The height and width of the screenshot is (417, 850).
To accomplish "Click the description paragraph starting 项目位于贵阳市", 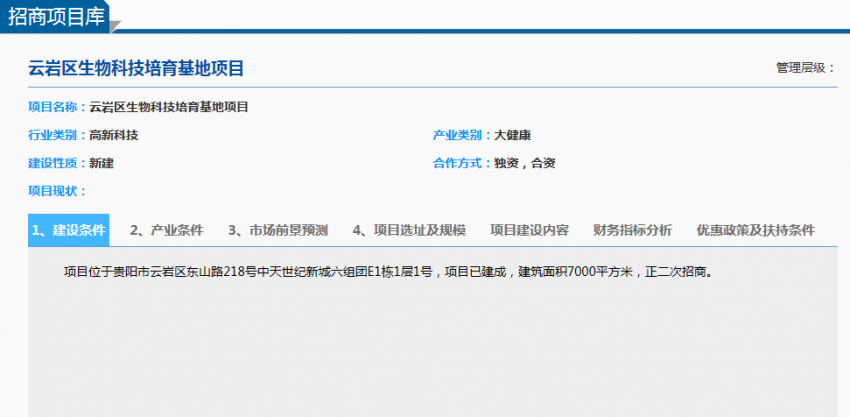I will click(x=388, y=272).
